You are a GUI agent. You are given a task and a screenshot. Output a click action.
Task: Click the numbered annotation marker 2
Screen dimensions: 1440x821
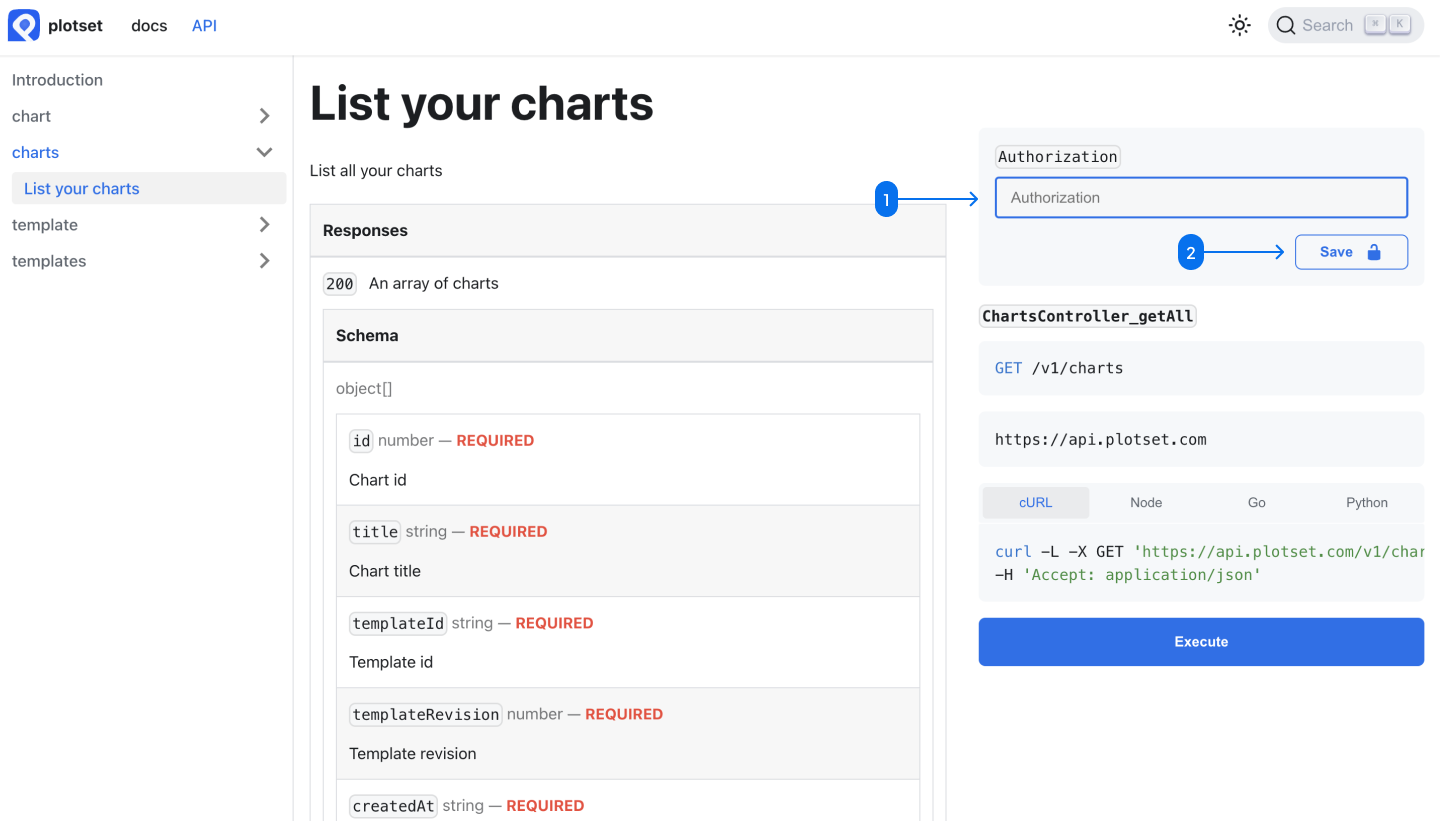tap(1191, 253)
